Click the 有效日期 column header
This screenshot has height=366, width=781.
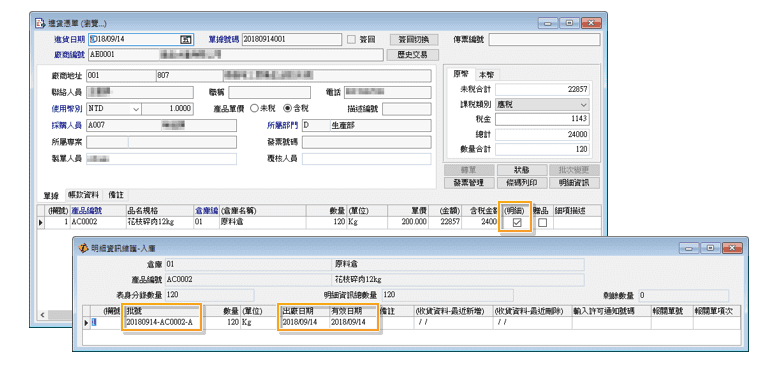click(x=353, y=311)
